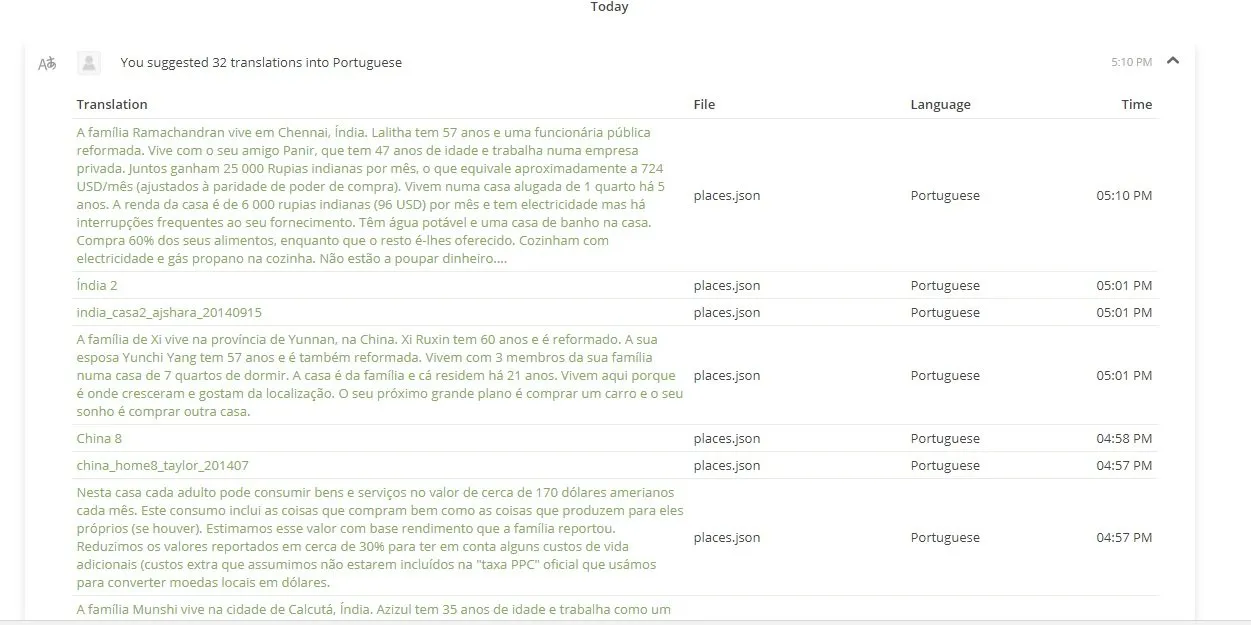Click Portuguese in the China 8 row

point(945,439)
